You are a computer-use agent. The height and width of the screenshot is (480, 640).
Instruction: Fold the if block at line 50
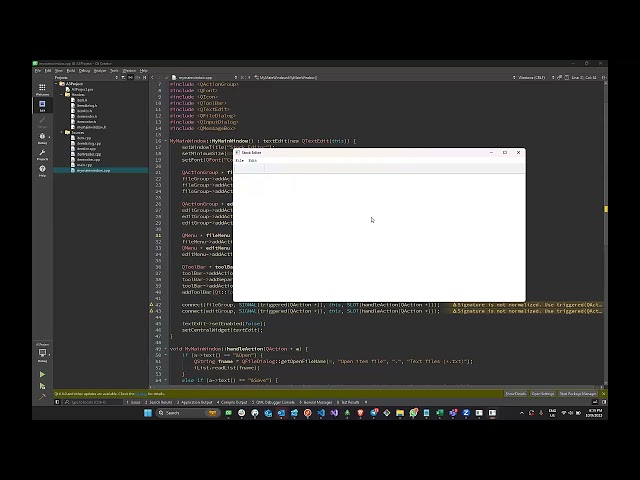pyautogui.click(x=166, y=355)
